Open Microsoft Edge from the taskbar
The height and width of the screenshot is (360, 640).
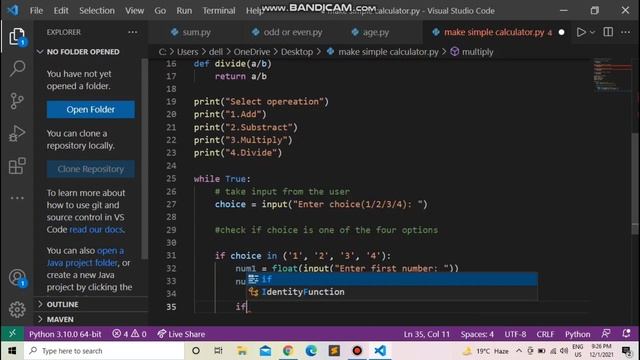[x=311, y=351]
